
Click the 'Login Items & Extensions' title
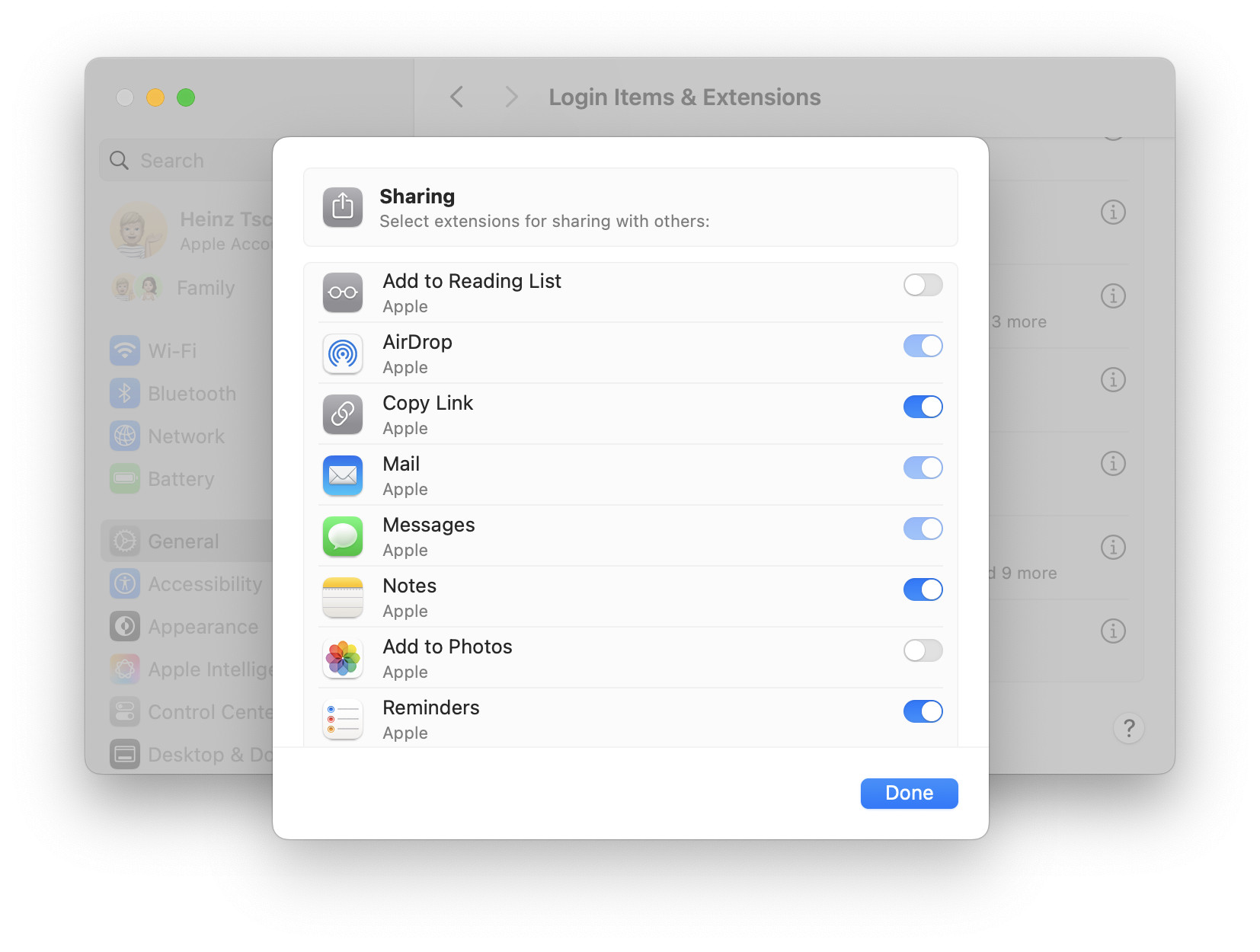(685, 97)
